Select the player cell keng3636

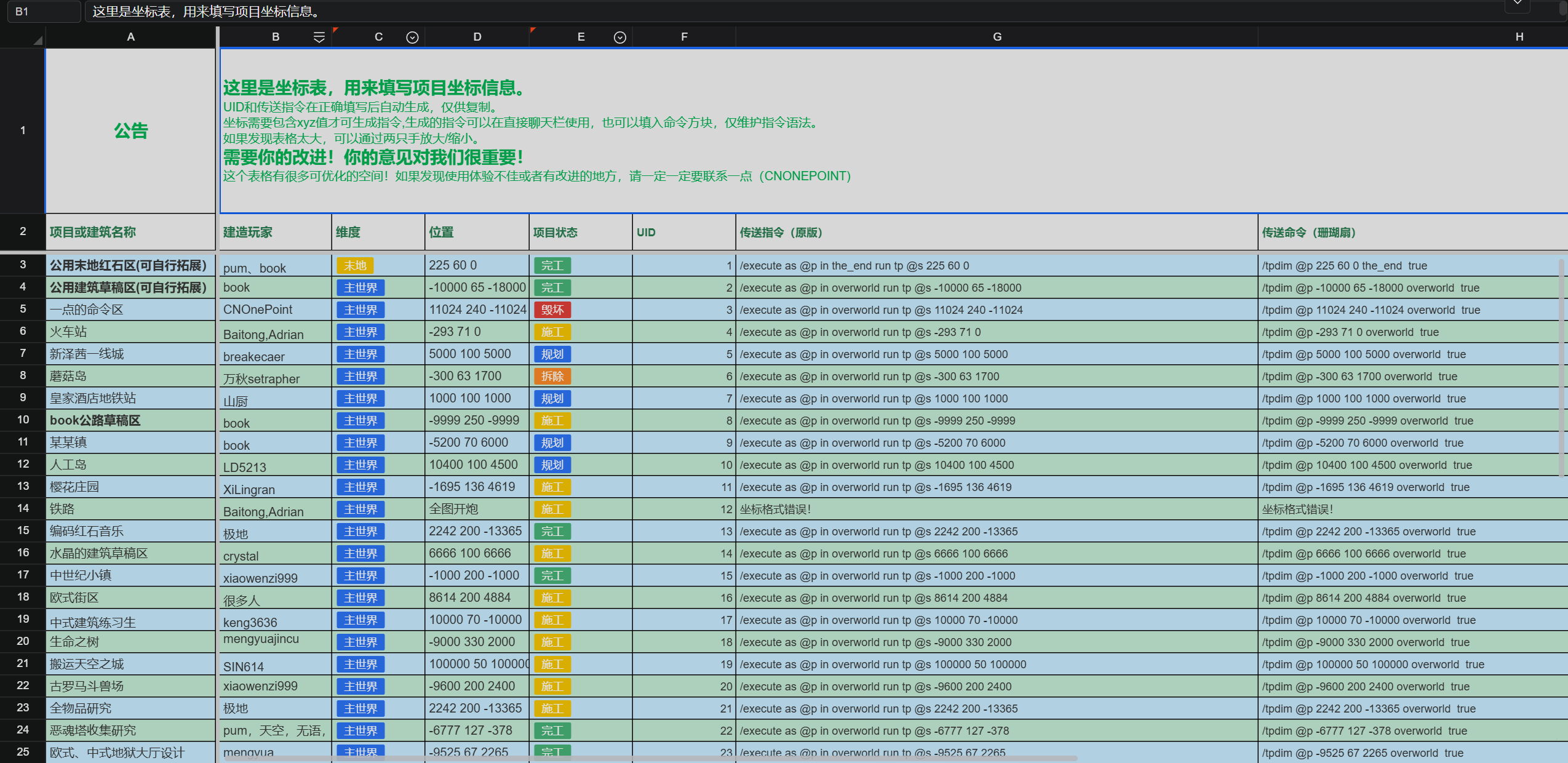(275, 620)
